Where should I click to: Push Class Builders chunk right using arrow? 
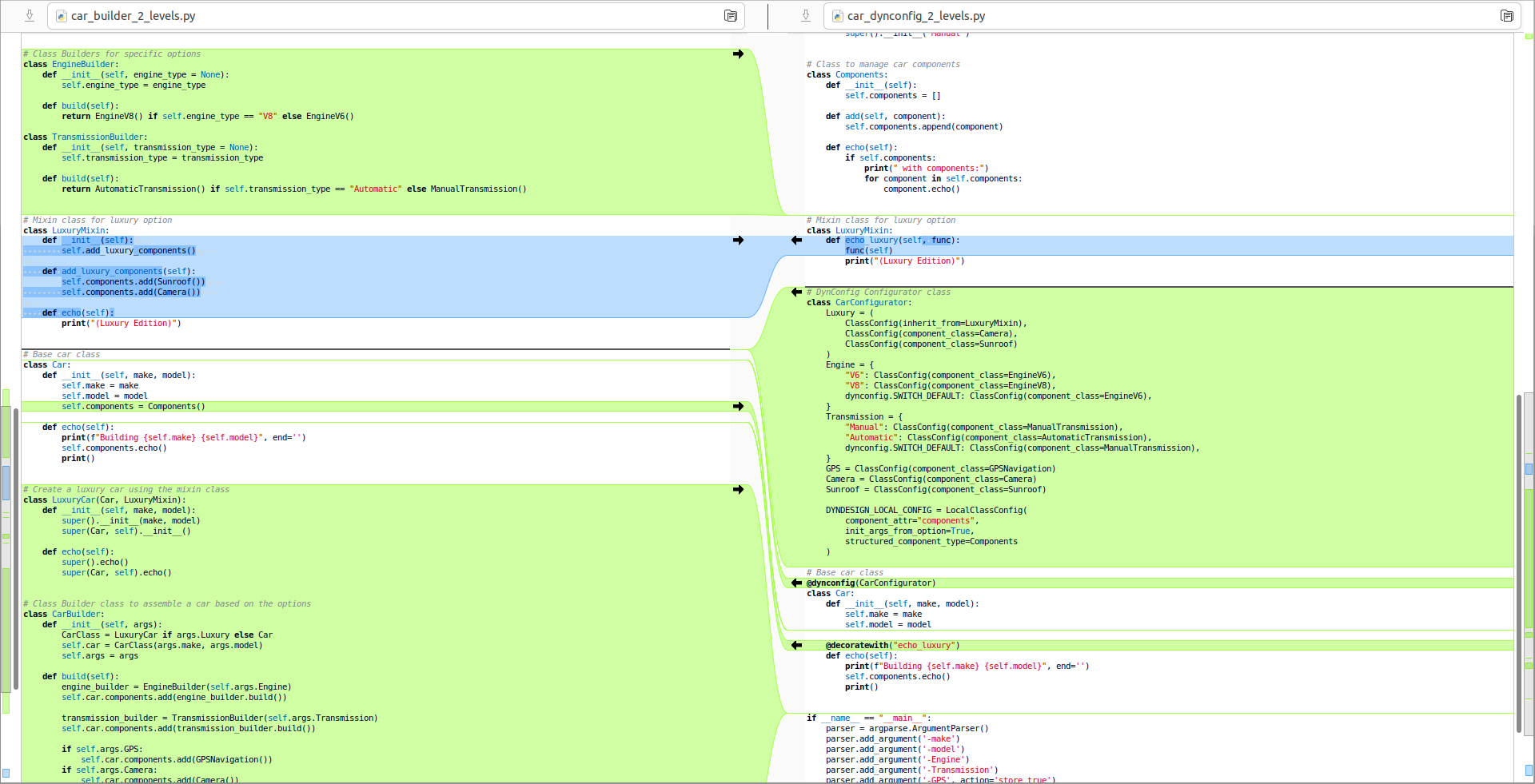point(738,54)
